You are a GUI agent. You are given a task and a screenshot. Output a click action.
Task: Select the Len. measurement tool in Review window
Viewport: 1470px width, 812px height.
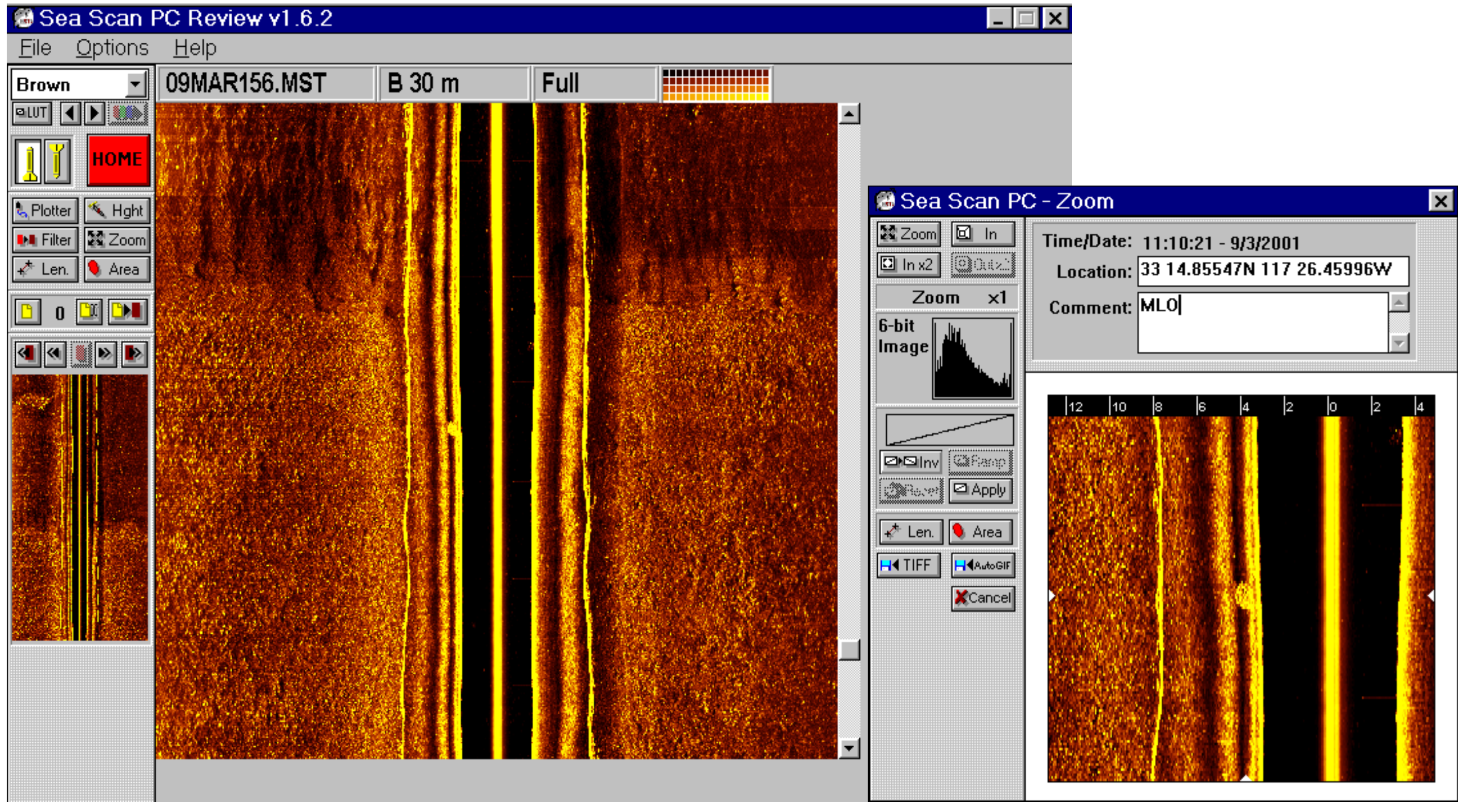point(44,269)
